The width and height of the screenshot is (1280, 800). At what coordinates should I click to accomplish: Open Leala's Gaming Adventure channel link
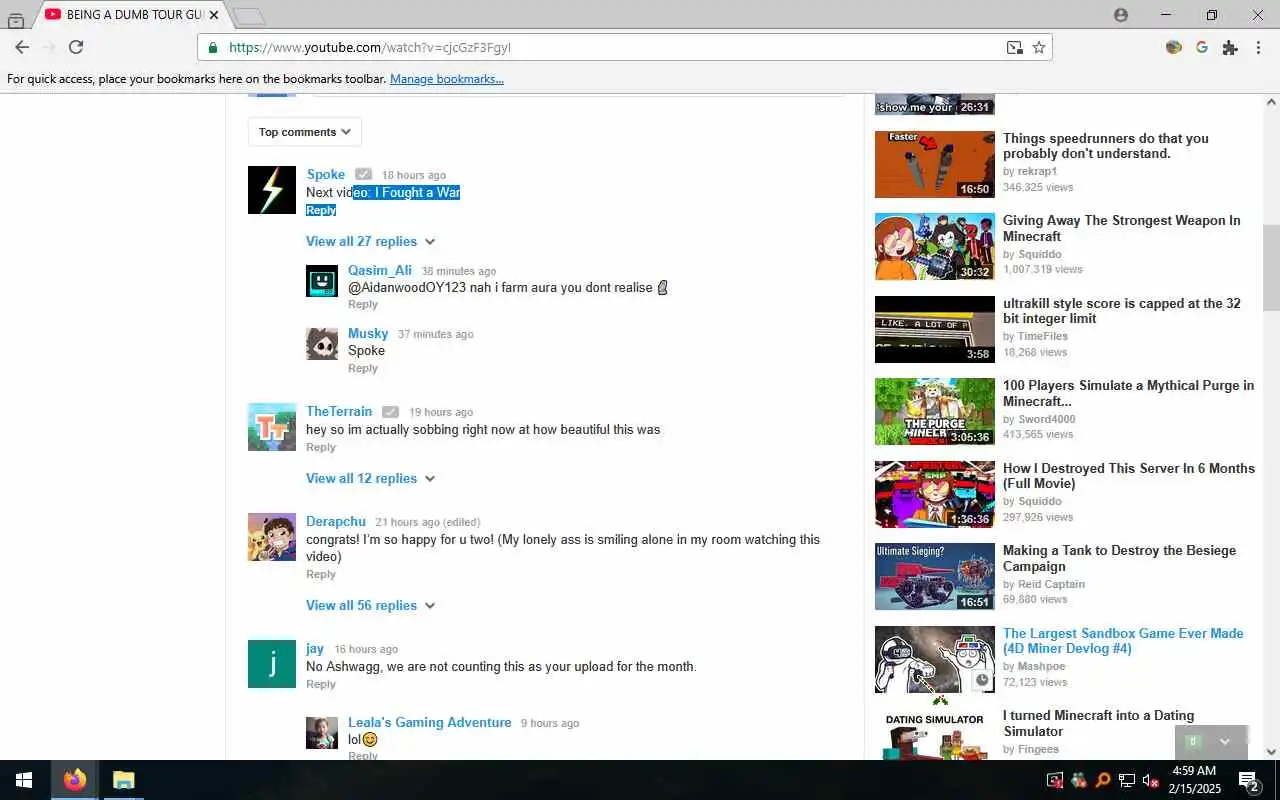click(x=430, y=722)
